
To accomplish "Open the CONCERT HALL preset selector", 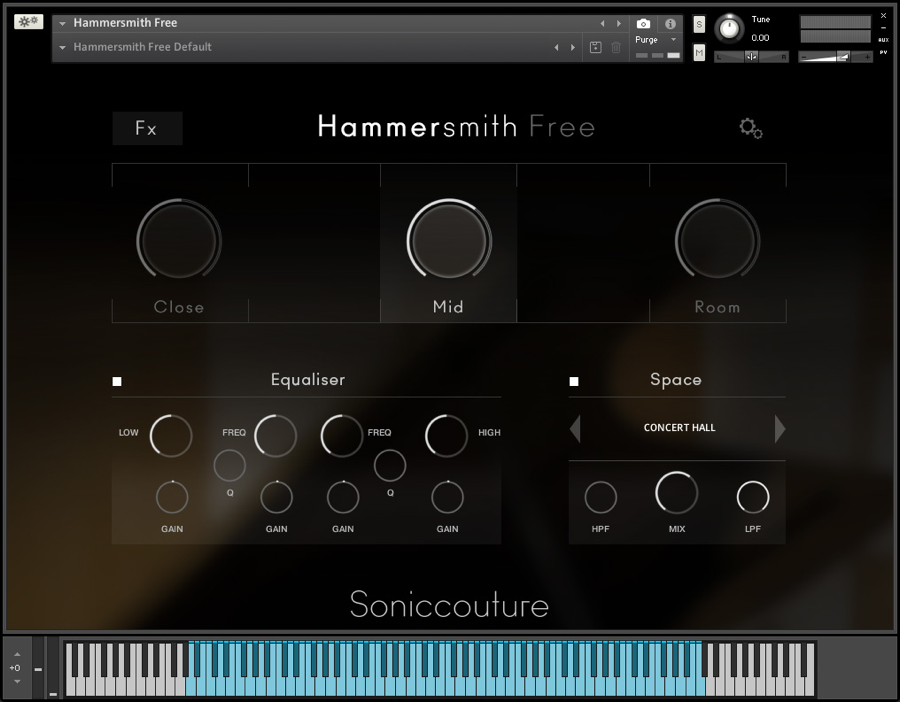I will click(x=680, y=428).
